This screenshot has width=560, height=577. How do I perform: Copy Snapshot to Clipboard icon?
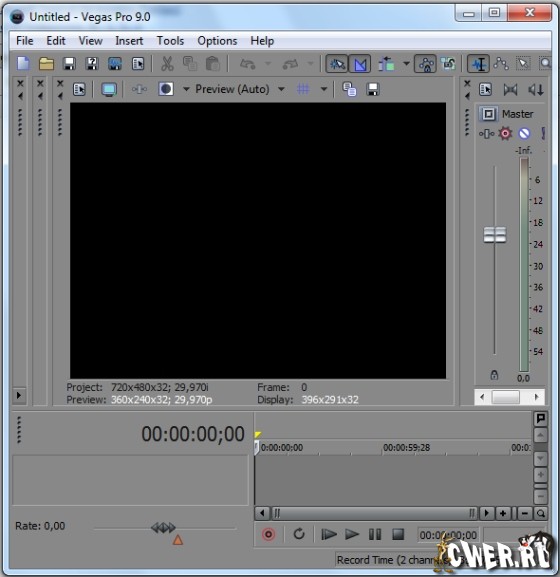pos(349,89)
